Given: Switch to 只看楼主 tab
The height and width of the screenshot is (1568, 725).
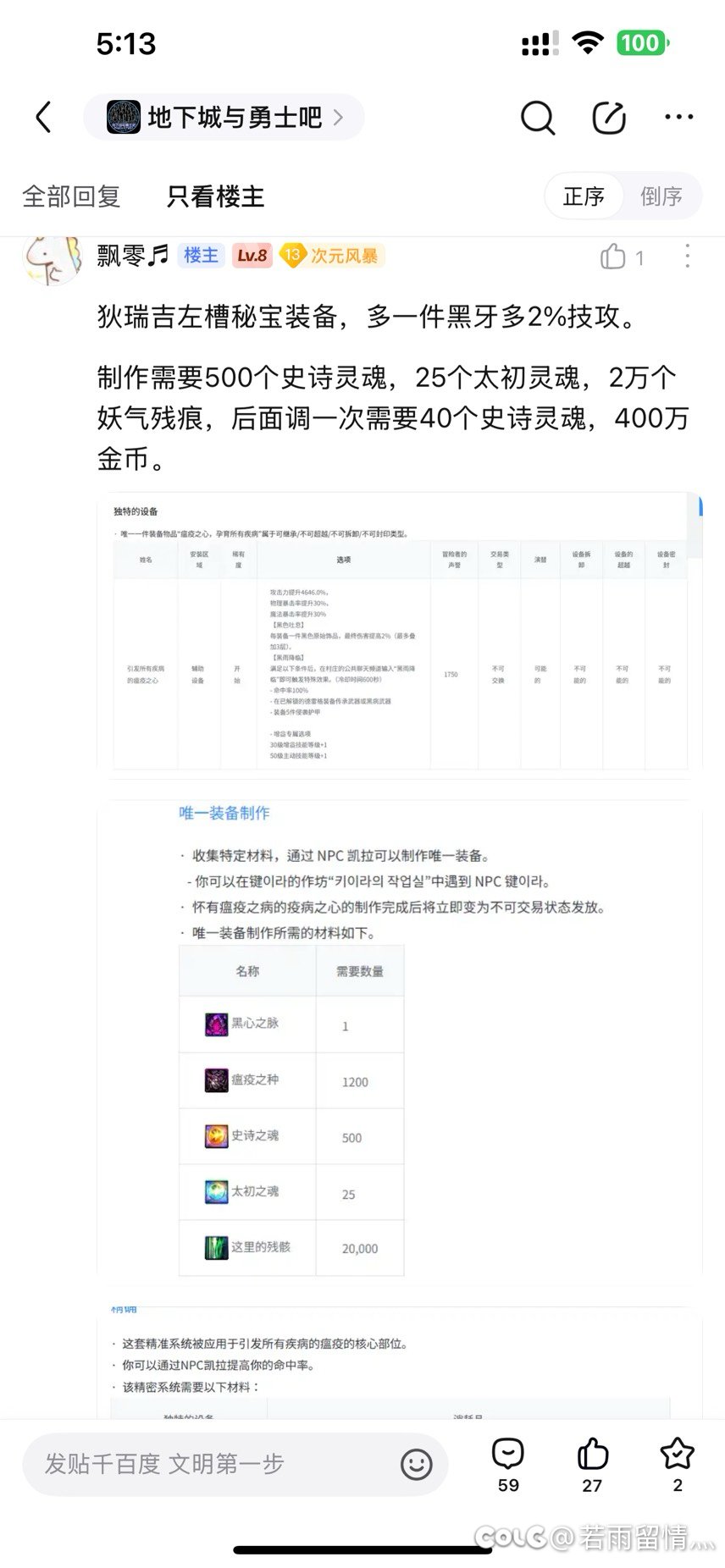Looking at the screenshot, I should point(215,196).
